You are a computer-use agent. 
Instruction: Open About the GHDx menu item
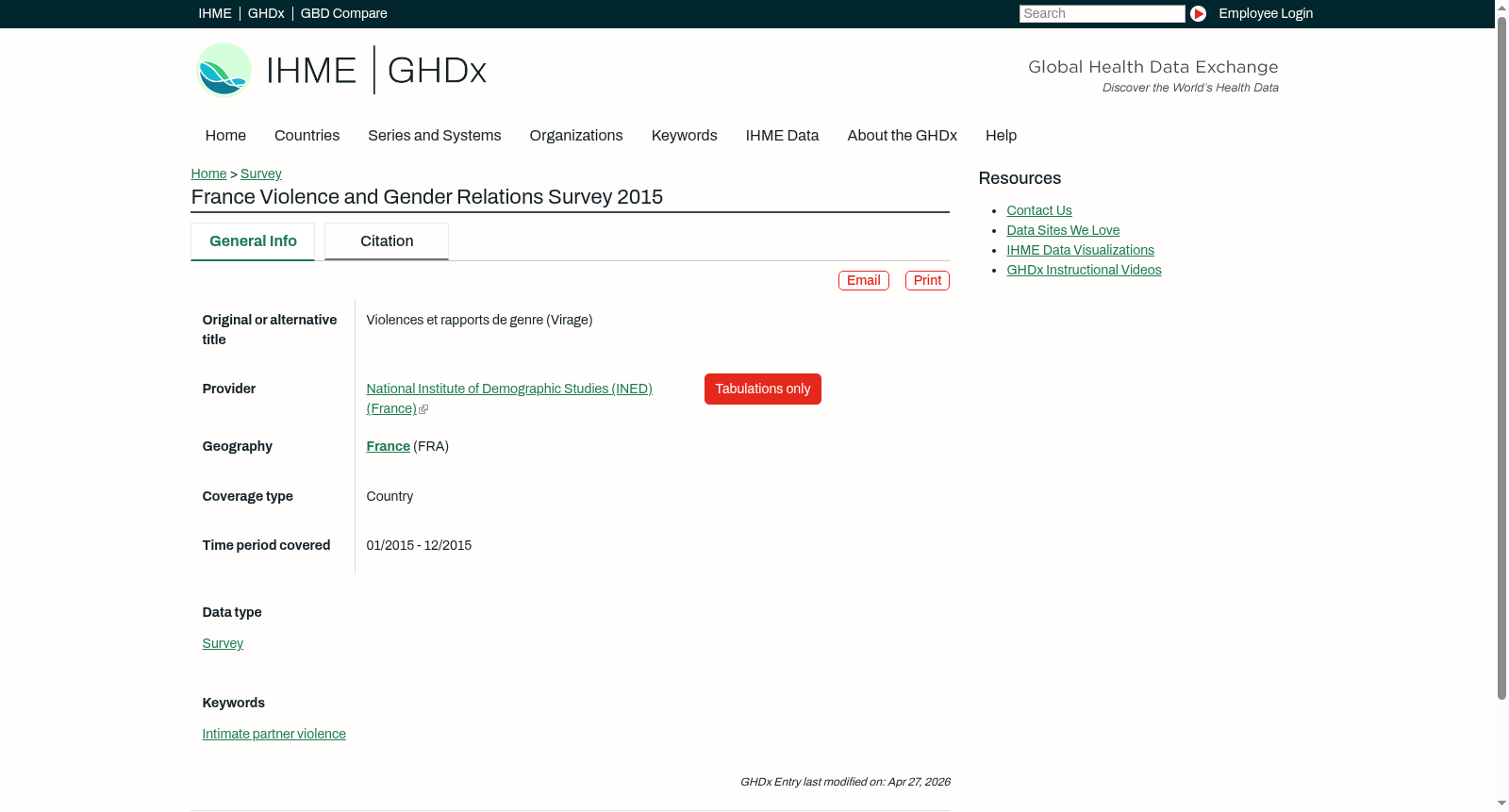[x=903, y=136]
